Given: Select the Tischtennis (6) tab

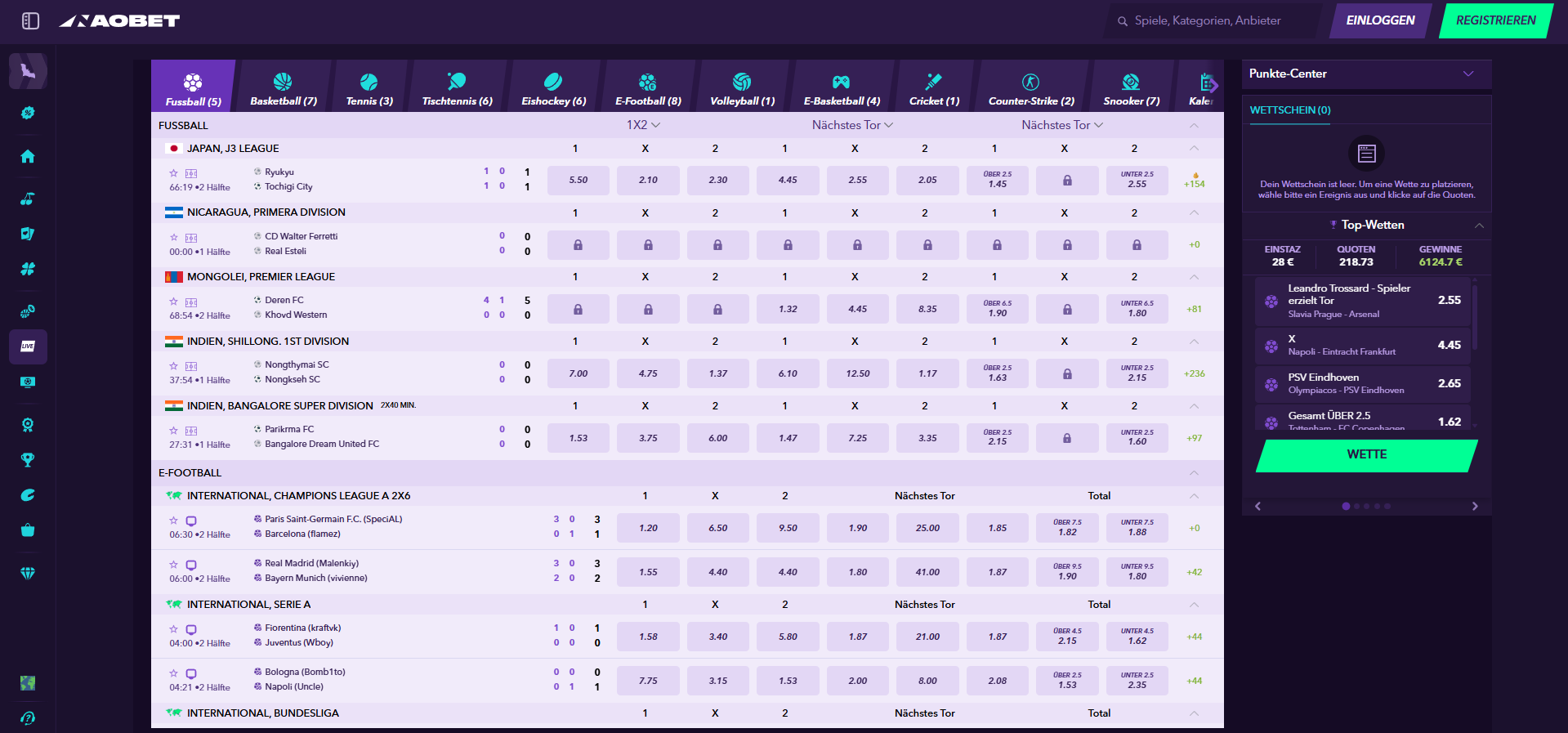Looking at the screenshot, I should pos(457,86).
